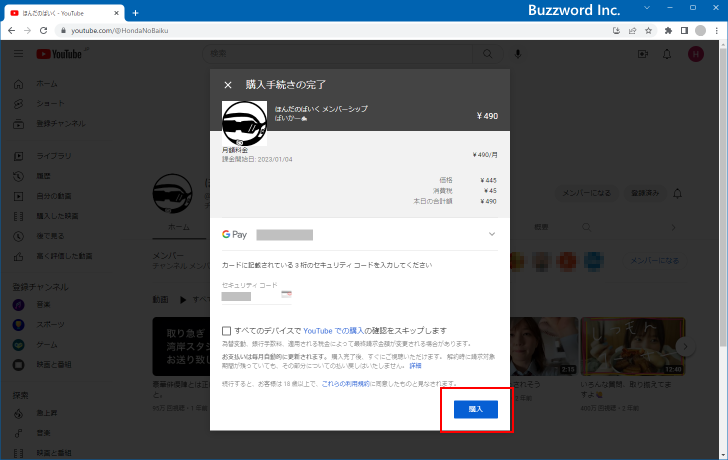Open 登録チャンネル in the sidebar
The image size is (728, 460).
60,123
